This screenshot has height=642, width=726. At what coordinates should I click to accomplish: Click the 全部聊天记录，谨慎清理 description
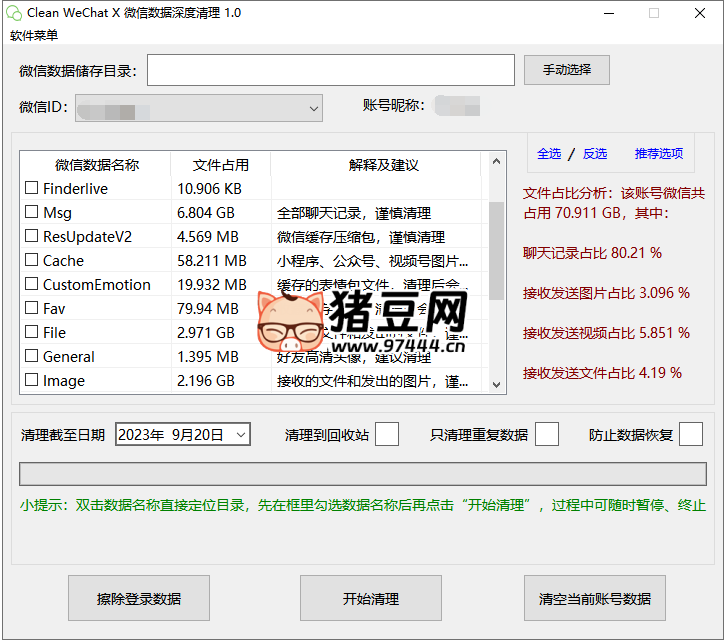pos(354,213)
